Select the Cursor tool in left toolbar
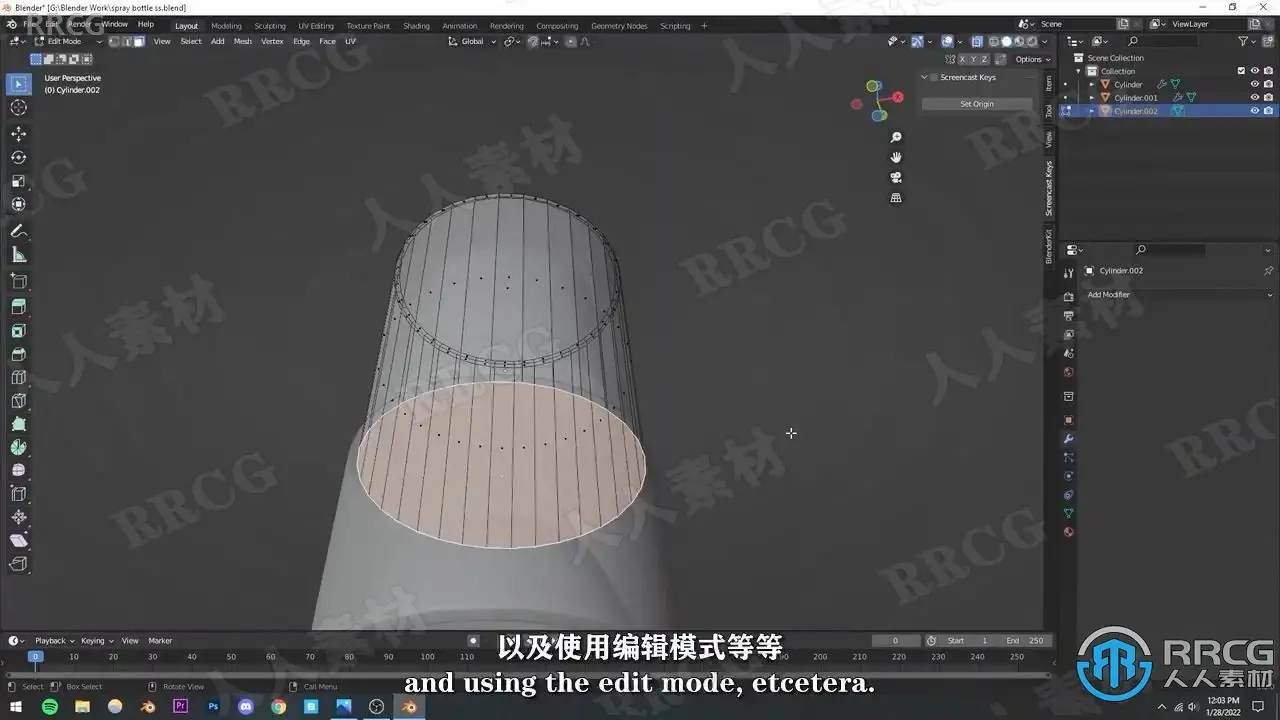 pyautogui.click(x=18, y=108)
